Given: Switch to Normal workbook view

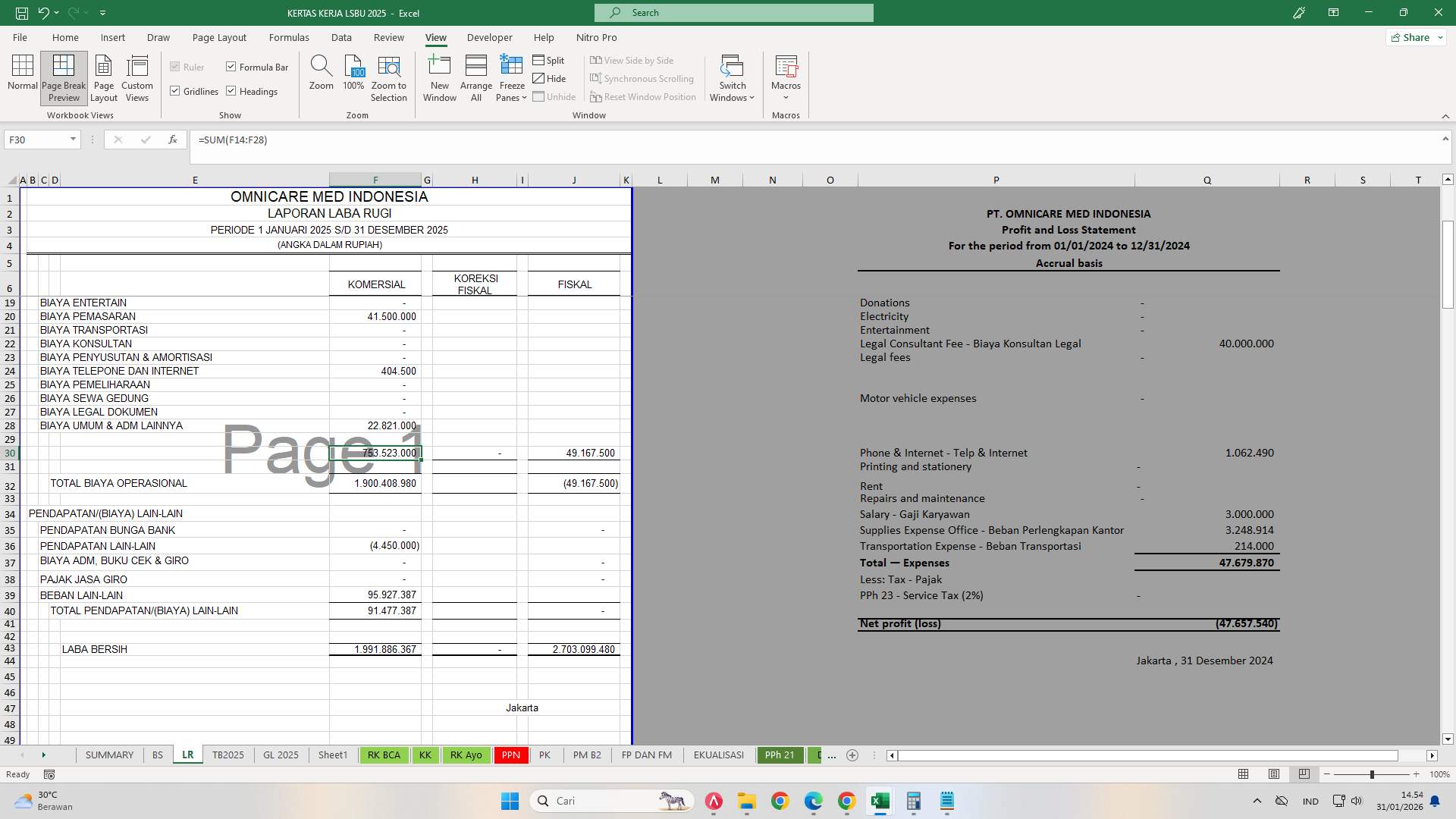Looking at the screenshot, I should click(22, 77).
